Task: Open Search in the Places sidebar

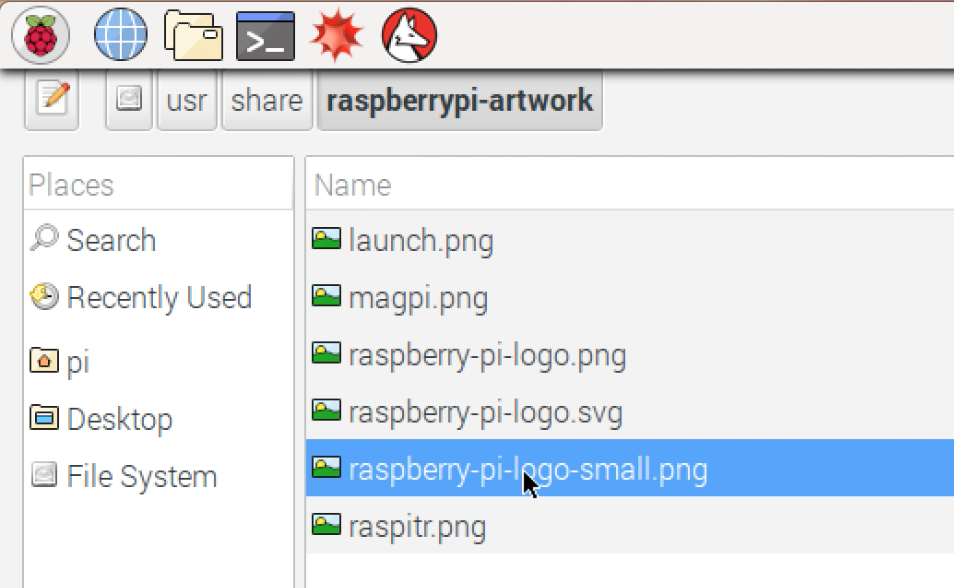Action: point(112,240)
